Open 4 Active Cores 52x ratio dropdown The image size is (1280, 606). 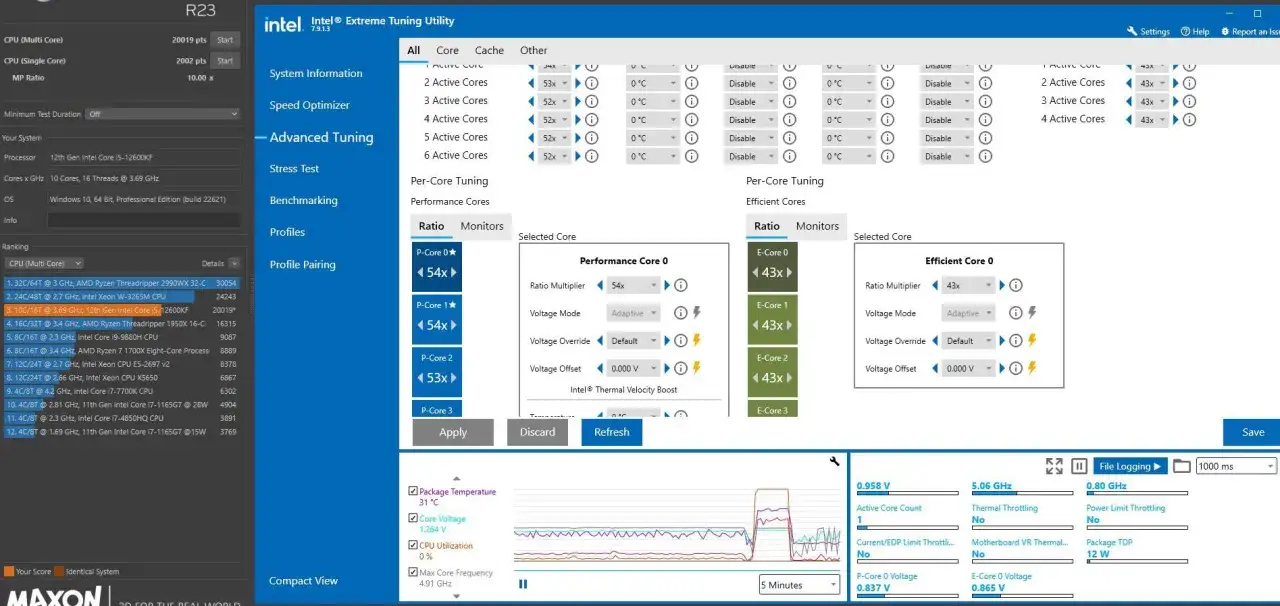tap(555, 119)
